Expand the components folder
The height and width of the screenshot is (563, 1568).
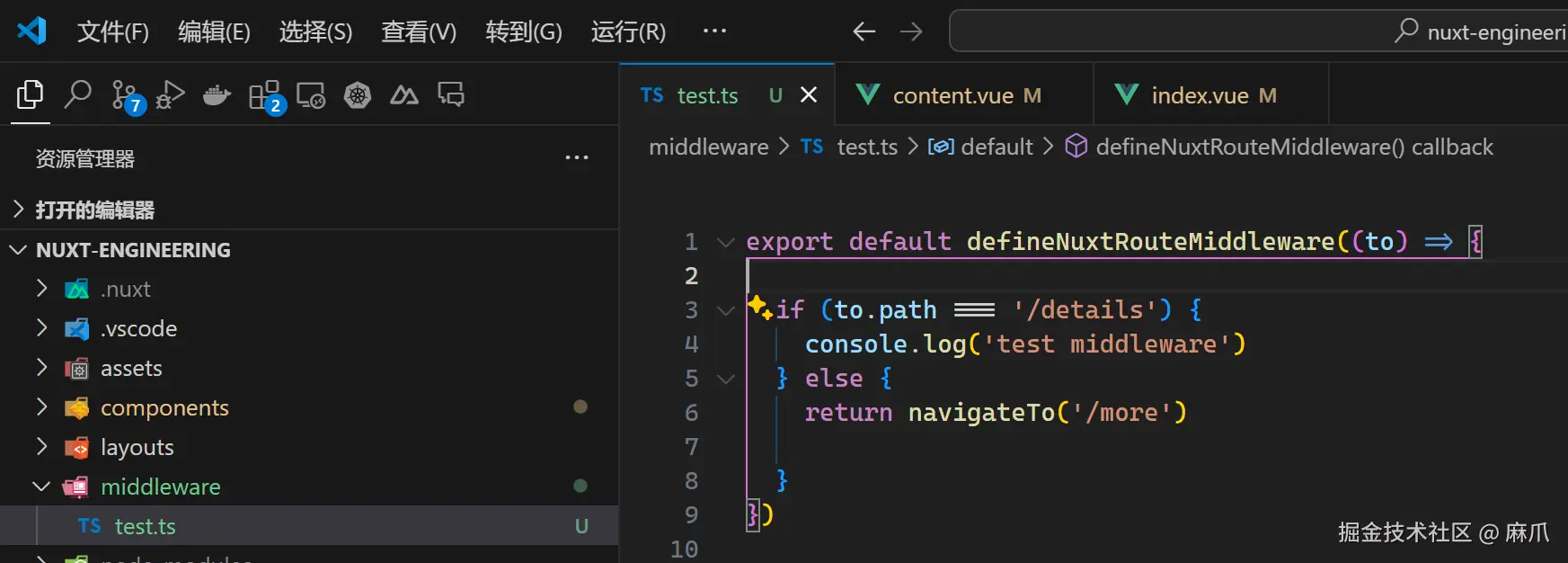[x=41, y=407]
